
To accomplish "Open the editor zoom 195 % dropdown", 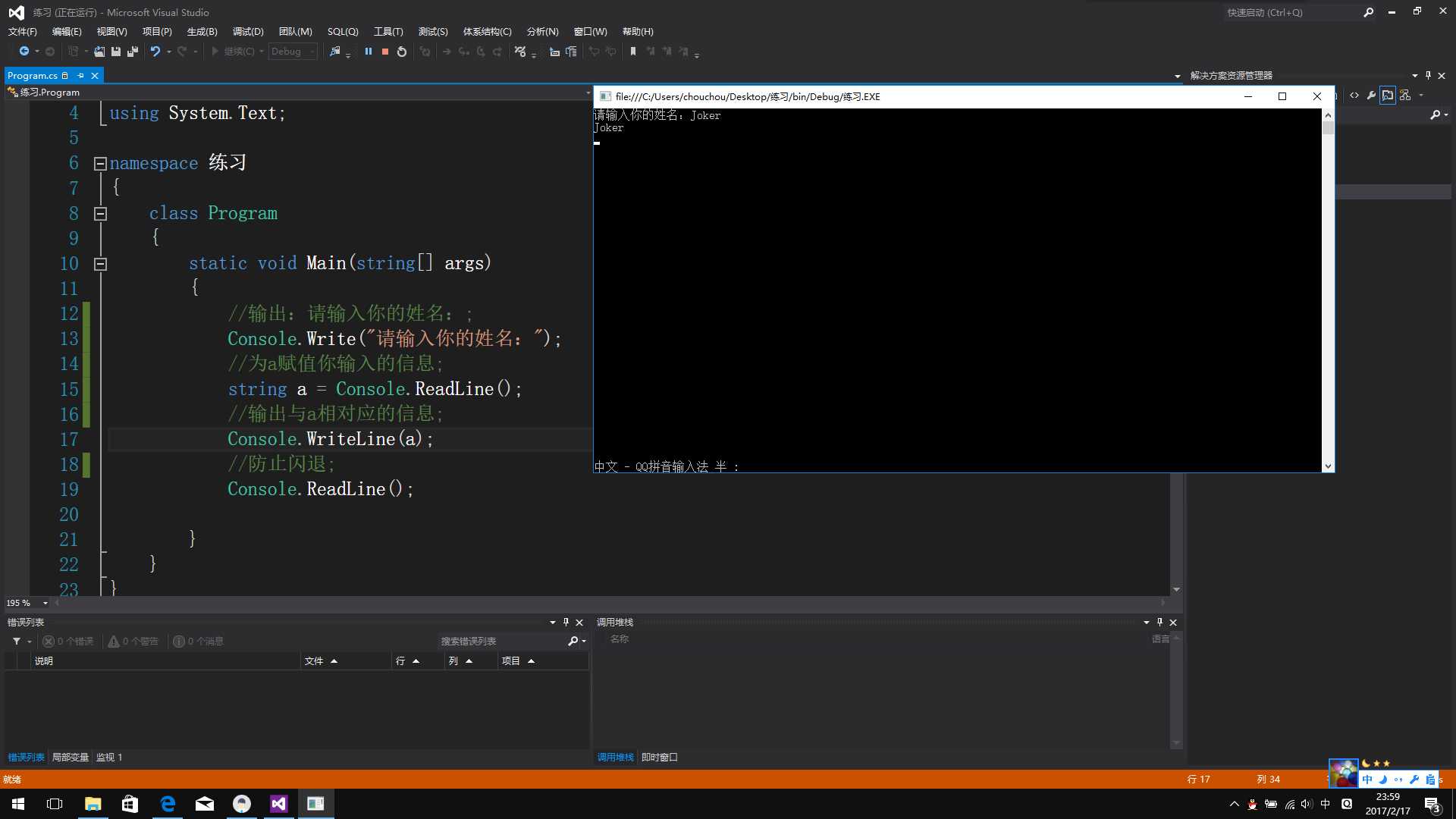I will (x=45, y=604).
